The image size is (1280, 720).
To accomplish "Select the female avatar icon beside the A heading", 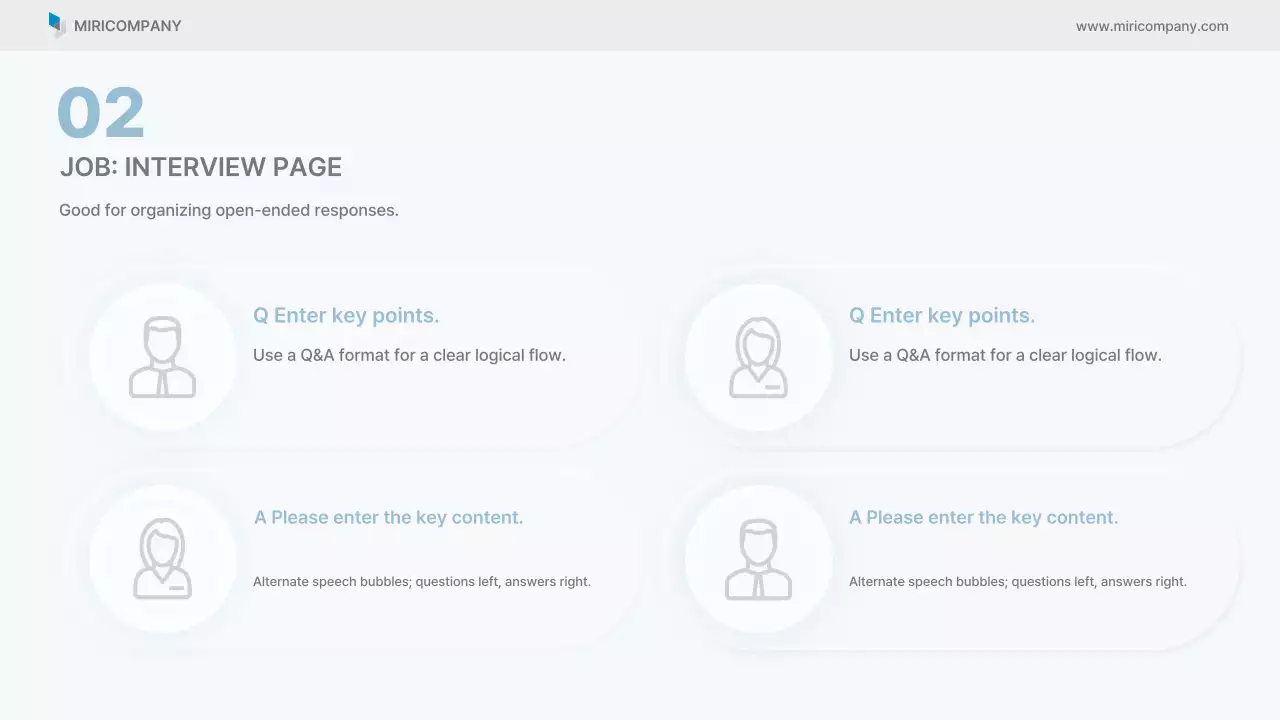I will pos(162,558).
